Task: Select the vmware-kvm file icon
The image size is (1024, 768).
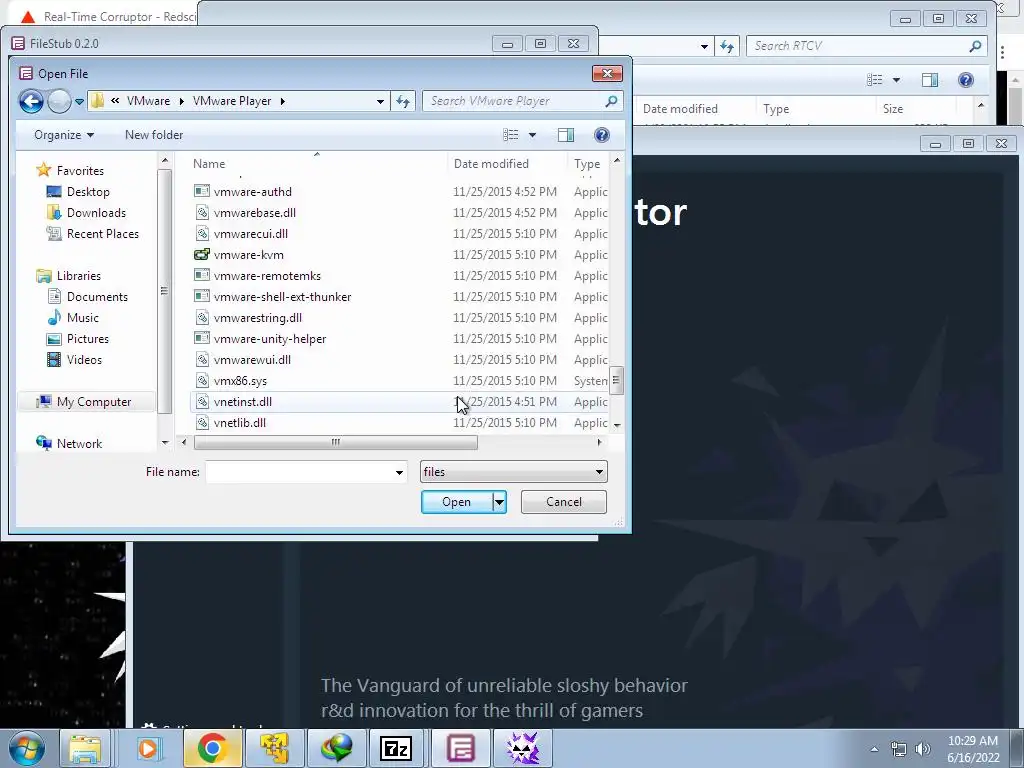Action: point(202,255)
